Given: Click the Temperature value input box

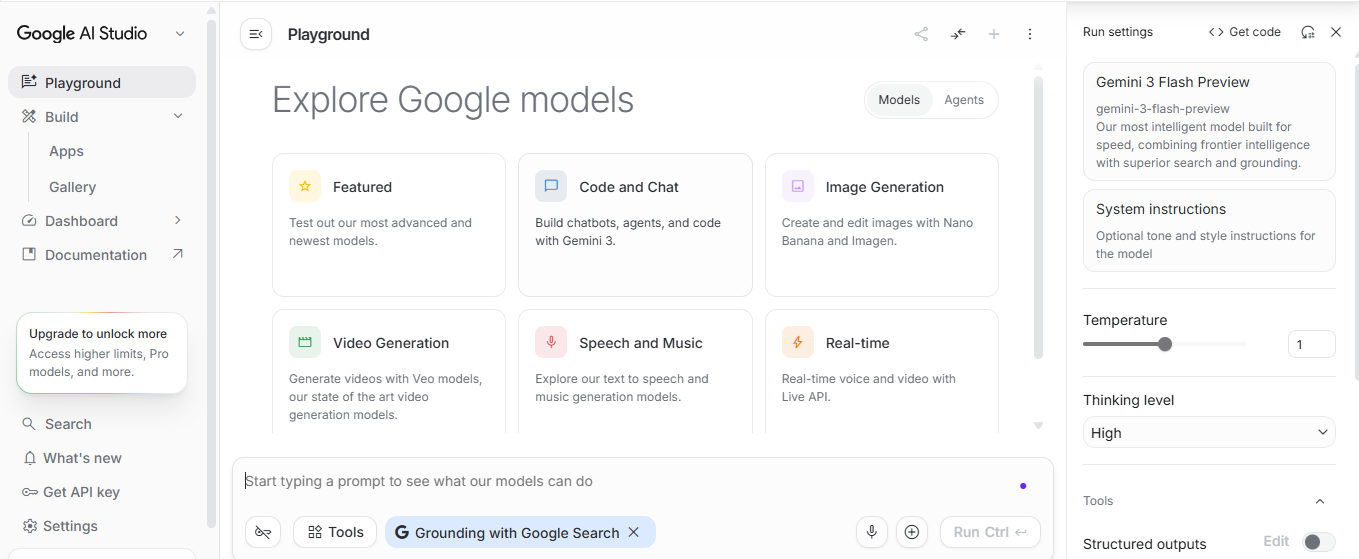Looking at the screenshot, I should pyautogui.click(x=1311, y=344).
